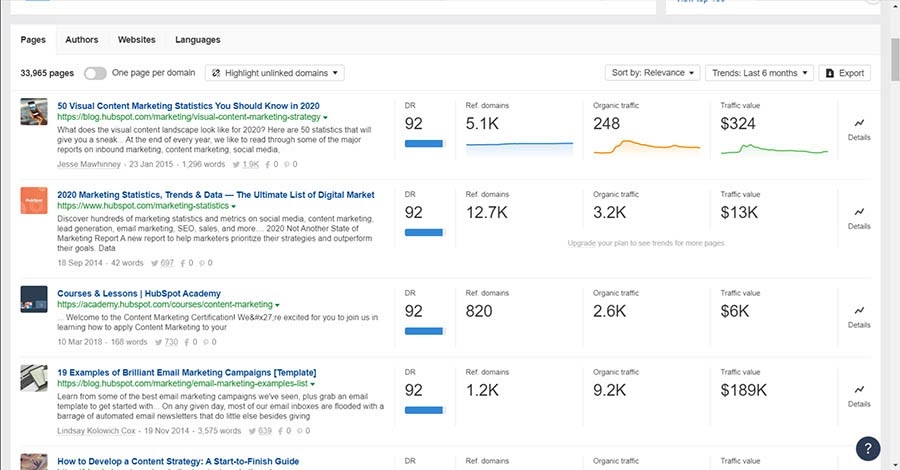This screenshot has height=470, width=900.
Task: Click the DR 92 blue bar in first row
Action: [423, 145]
